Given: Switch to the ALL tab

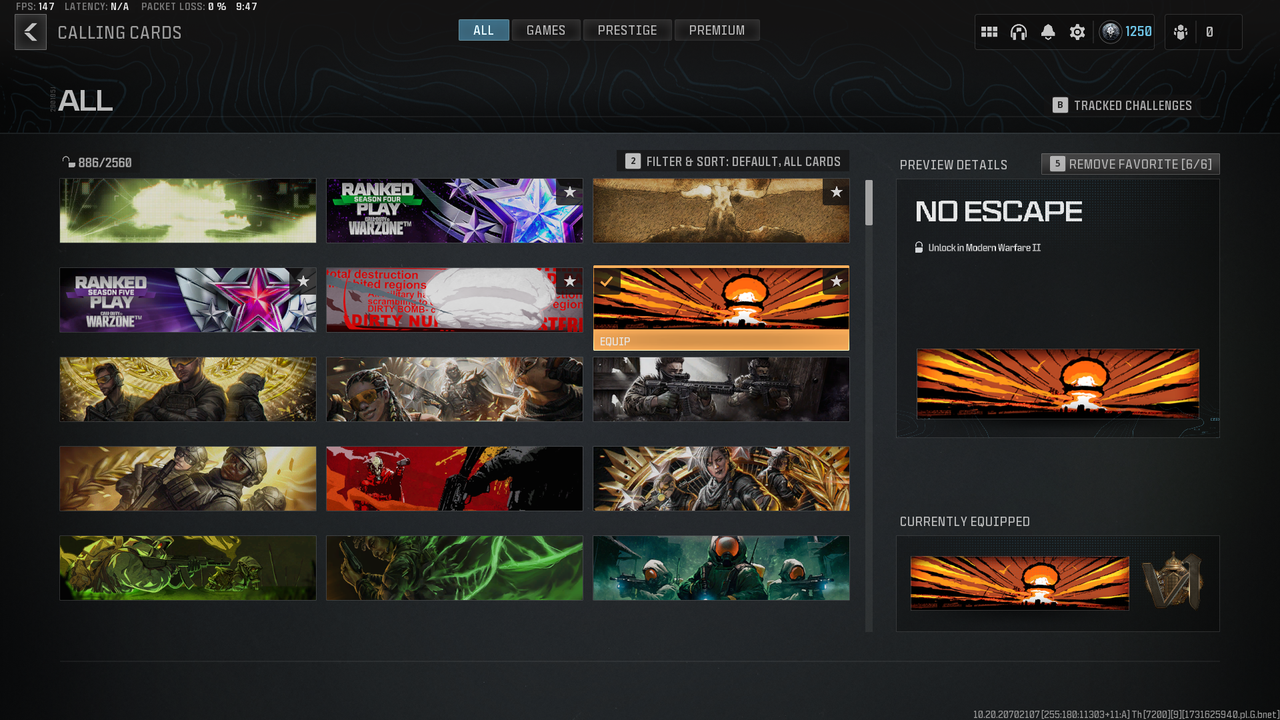Looking at the screenshot, I should tap(484, 30).
